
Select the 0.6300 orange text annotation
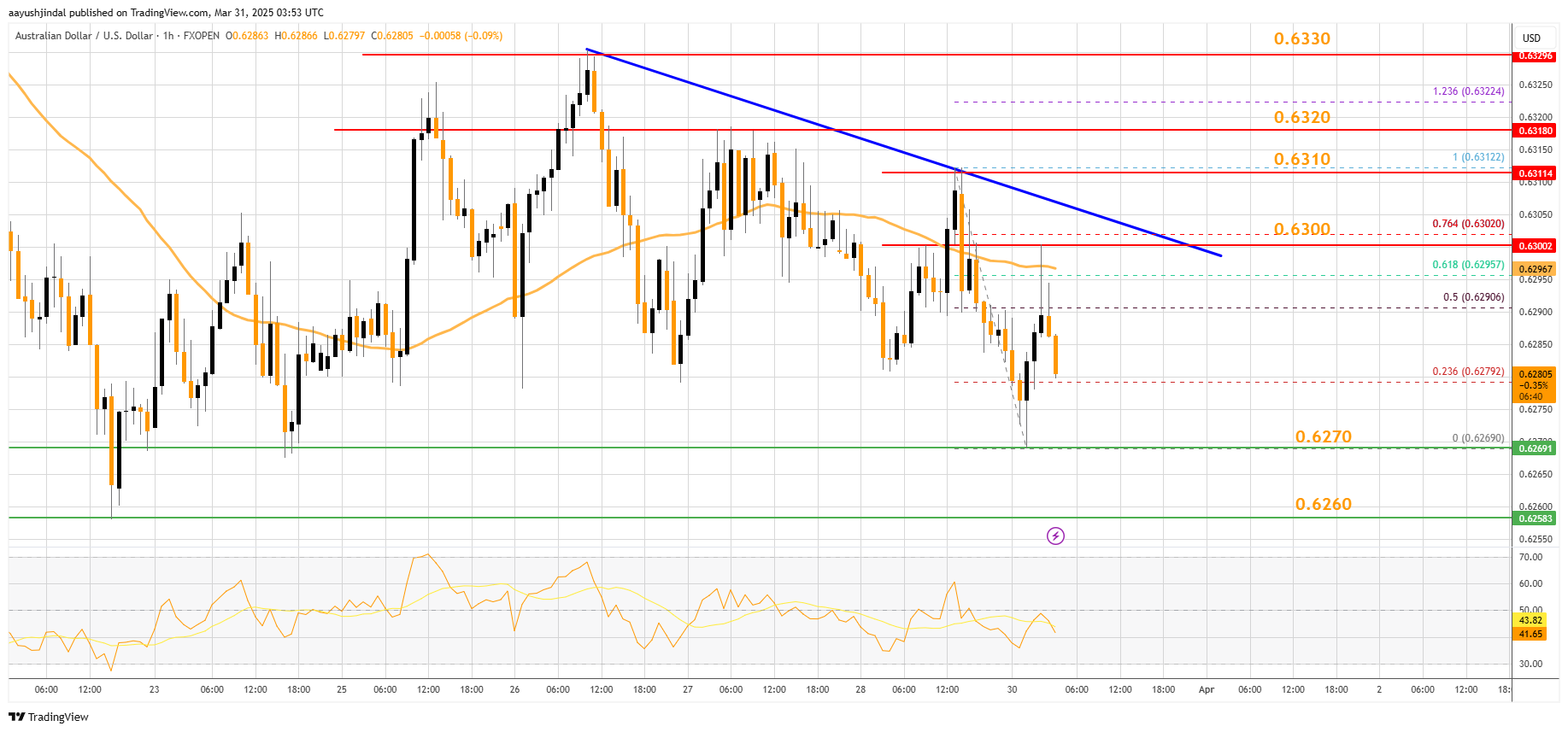pos(1302,229)
